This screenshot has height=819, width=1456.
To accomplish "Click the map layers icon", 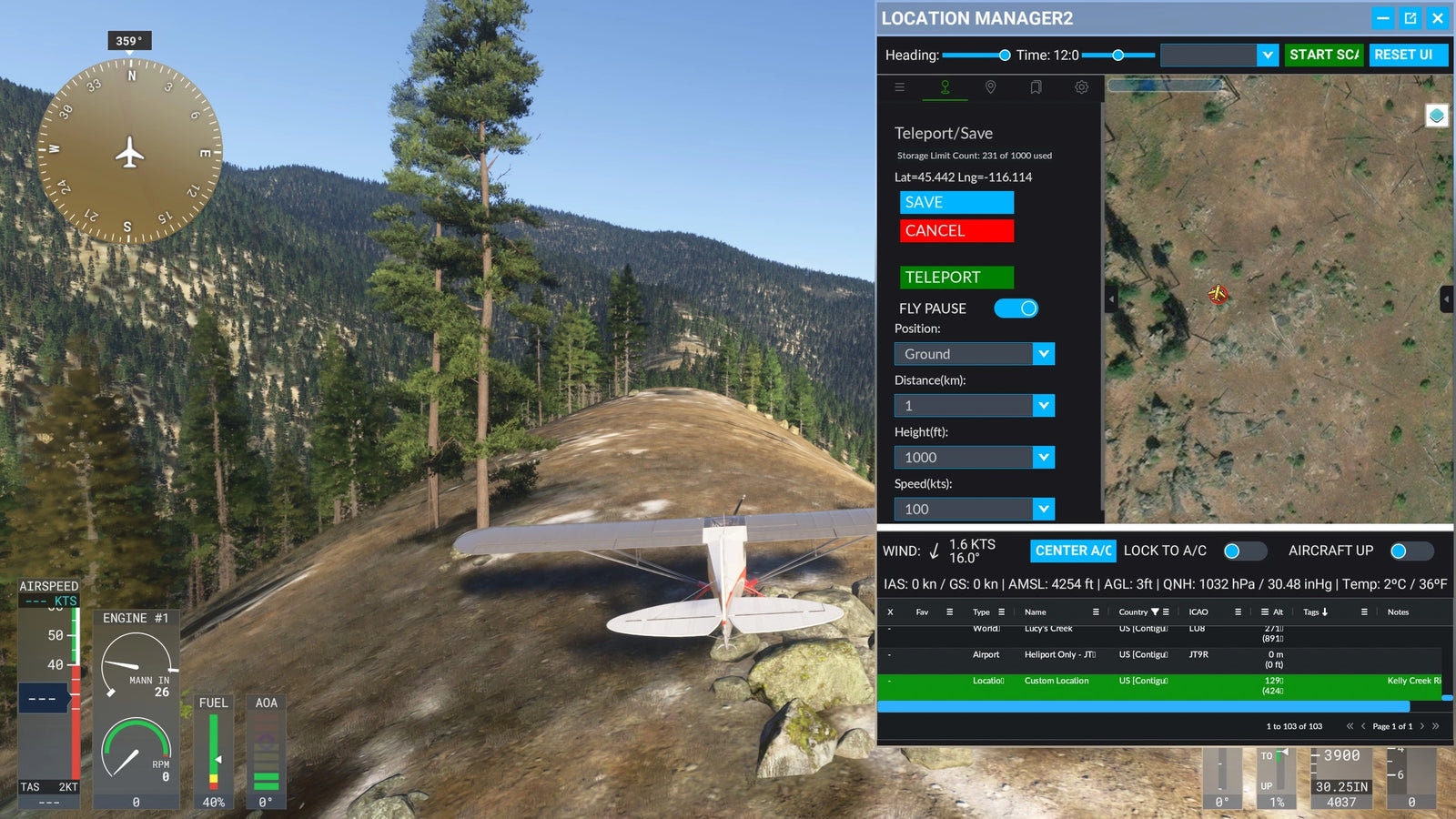I will [1436, 116].
